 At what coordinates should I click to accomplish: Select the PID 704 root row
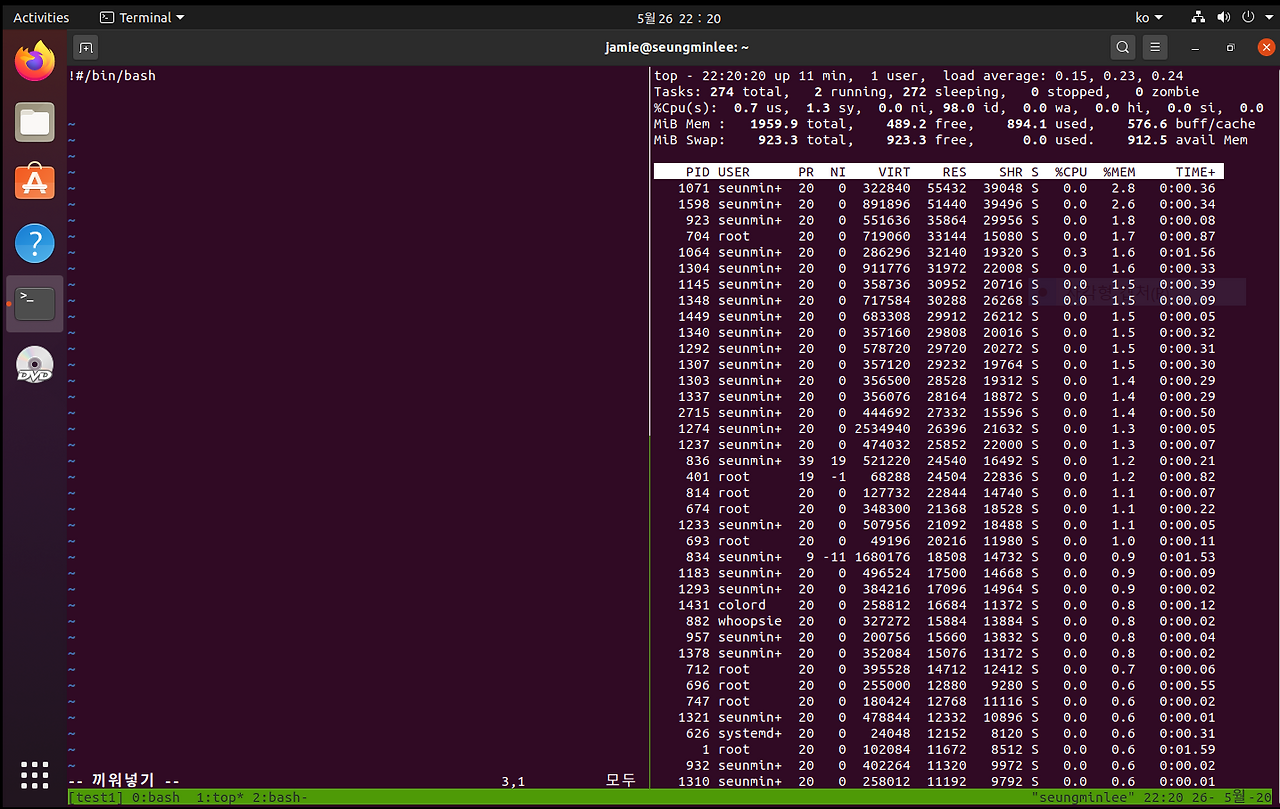pos(939,236)
